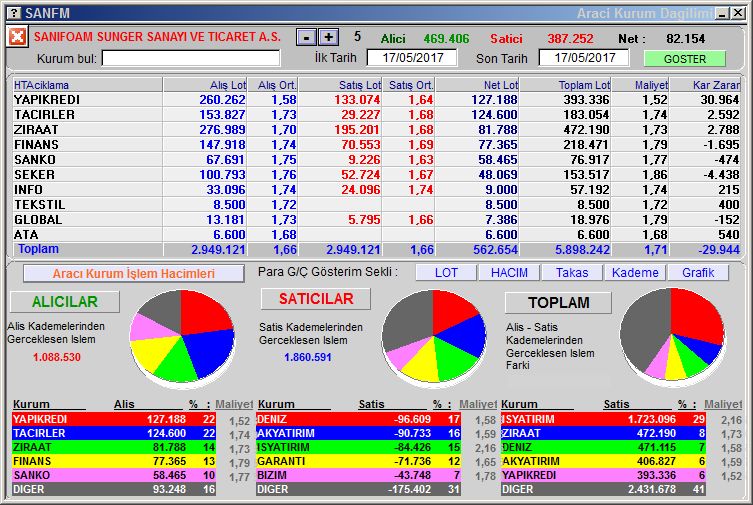The width and height of the screenshot is (753, 505).
Task: Select the TACIRLER row in top table
Action: [x=376, y=115]
